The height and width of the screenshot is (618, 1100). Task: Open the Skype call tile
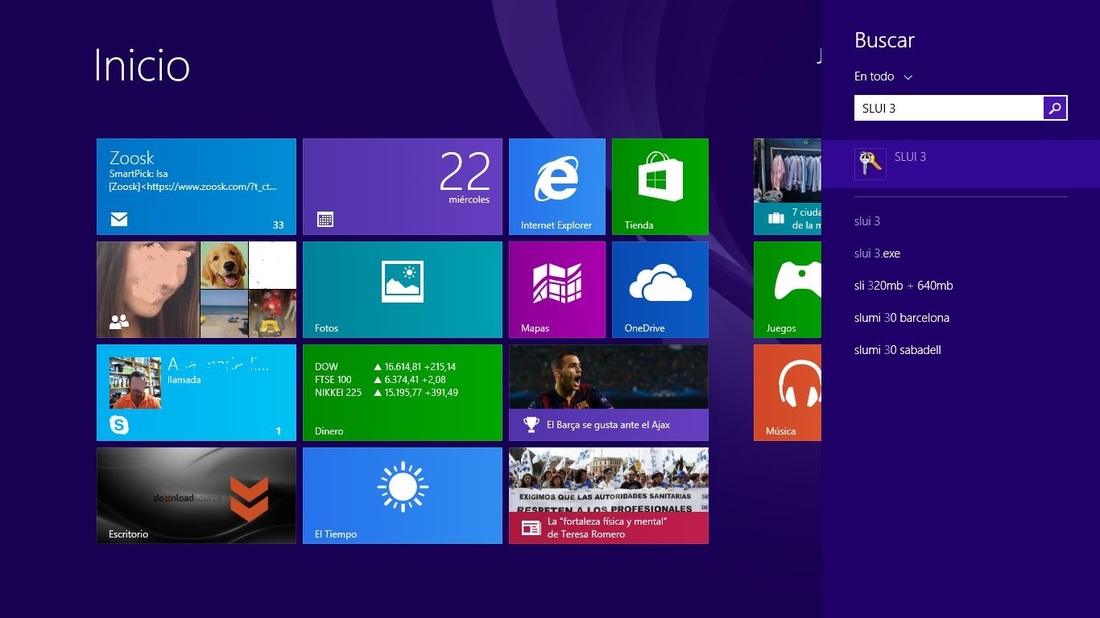pyautogui.click(x=196, y=393)
